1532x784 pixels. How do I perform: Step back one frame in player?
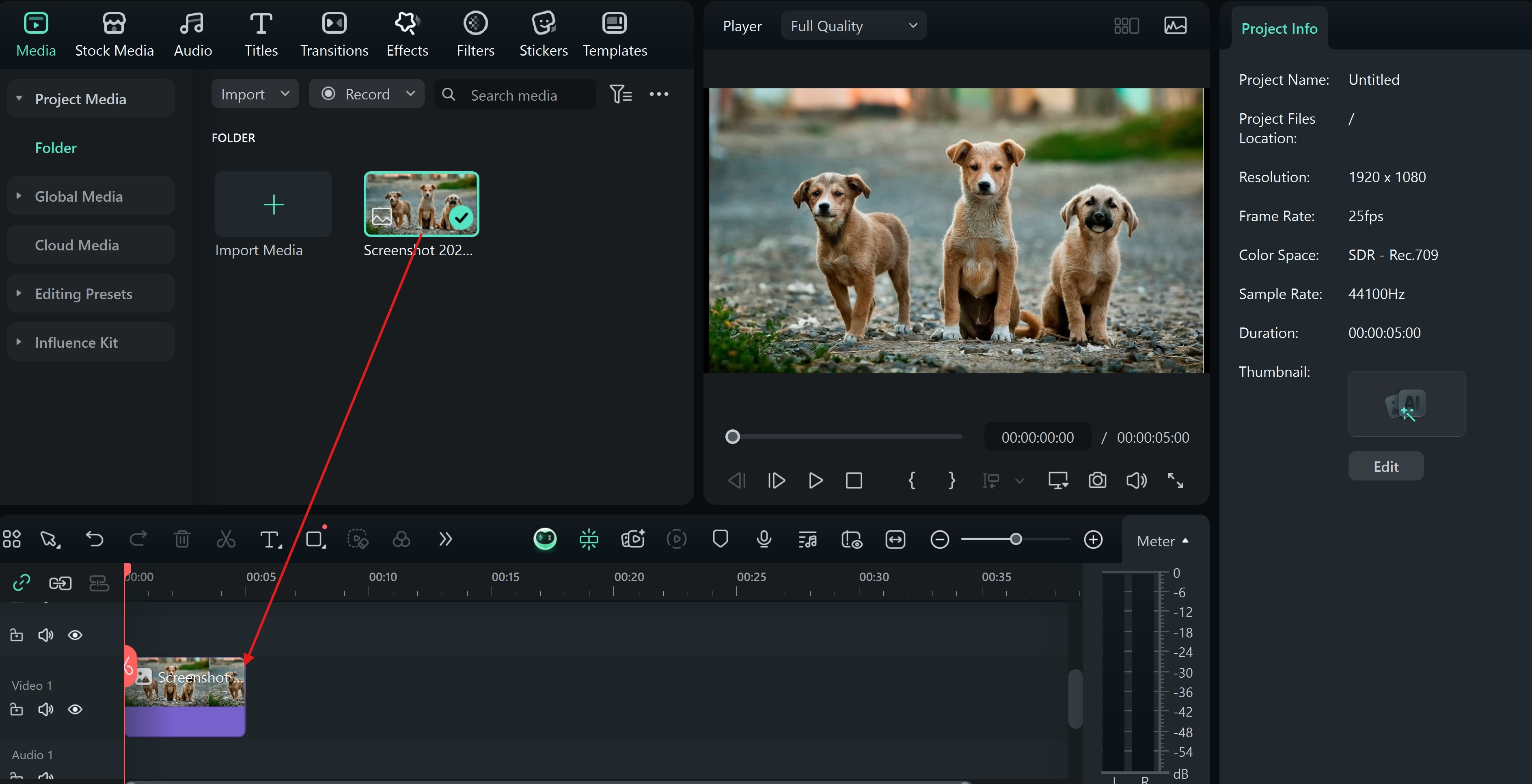[x=737, y=480]
